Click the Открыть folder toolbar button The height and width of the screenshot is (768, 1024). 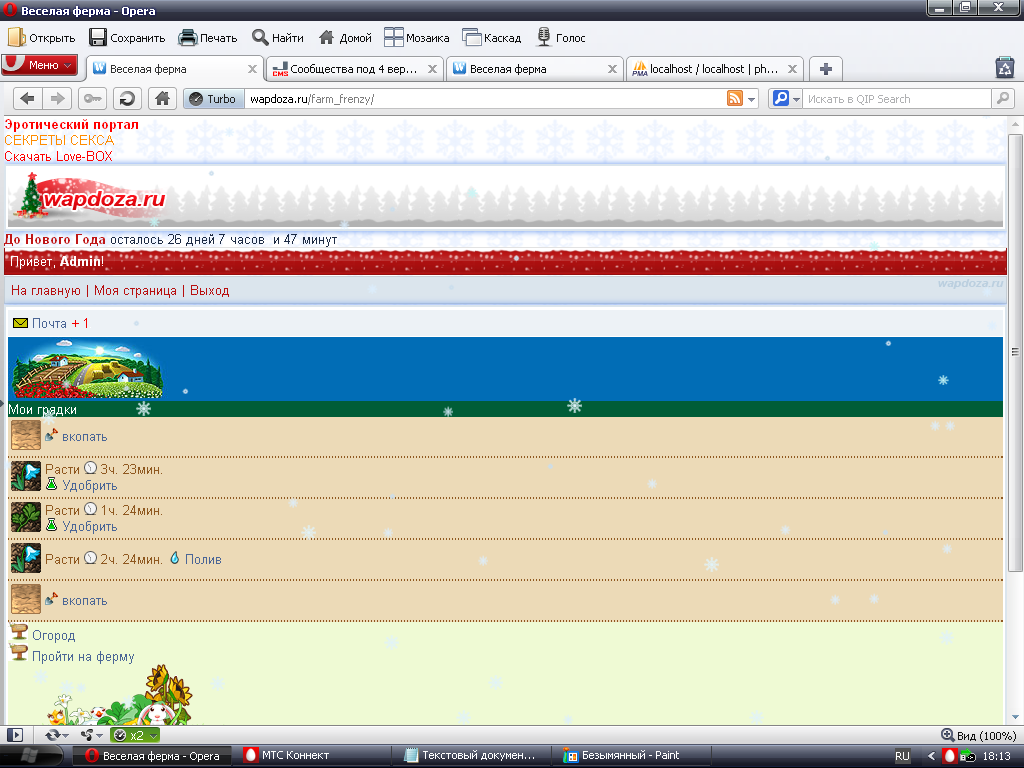(x=42, y=38)
